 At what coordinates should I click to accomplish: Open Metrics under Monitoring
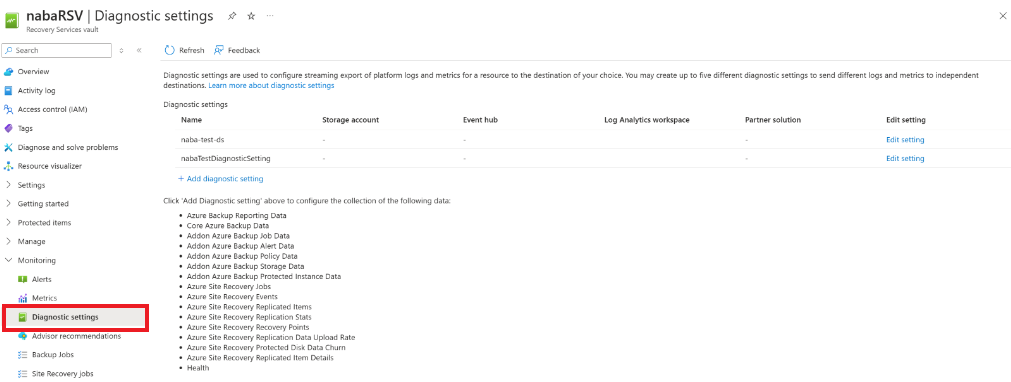point(44,298)
